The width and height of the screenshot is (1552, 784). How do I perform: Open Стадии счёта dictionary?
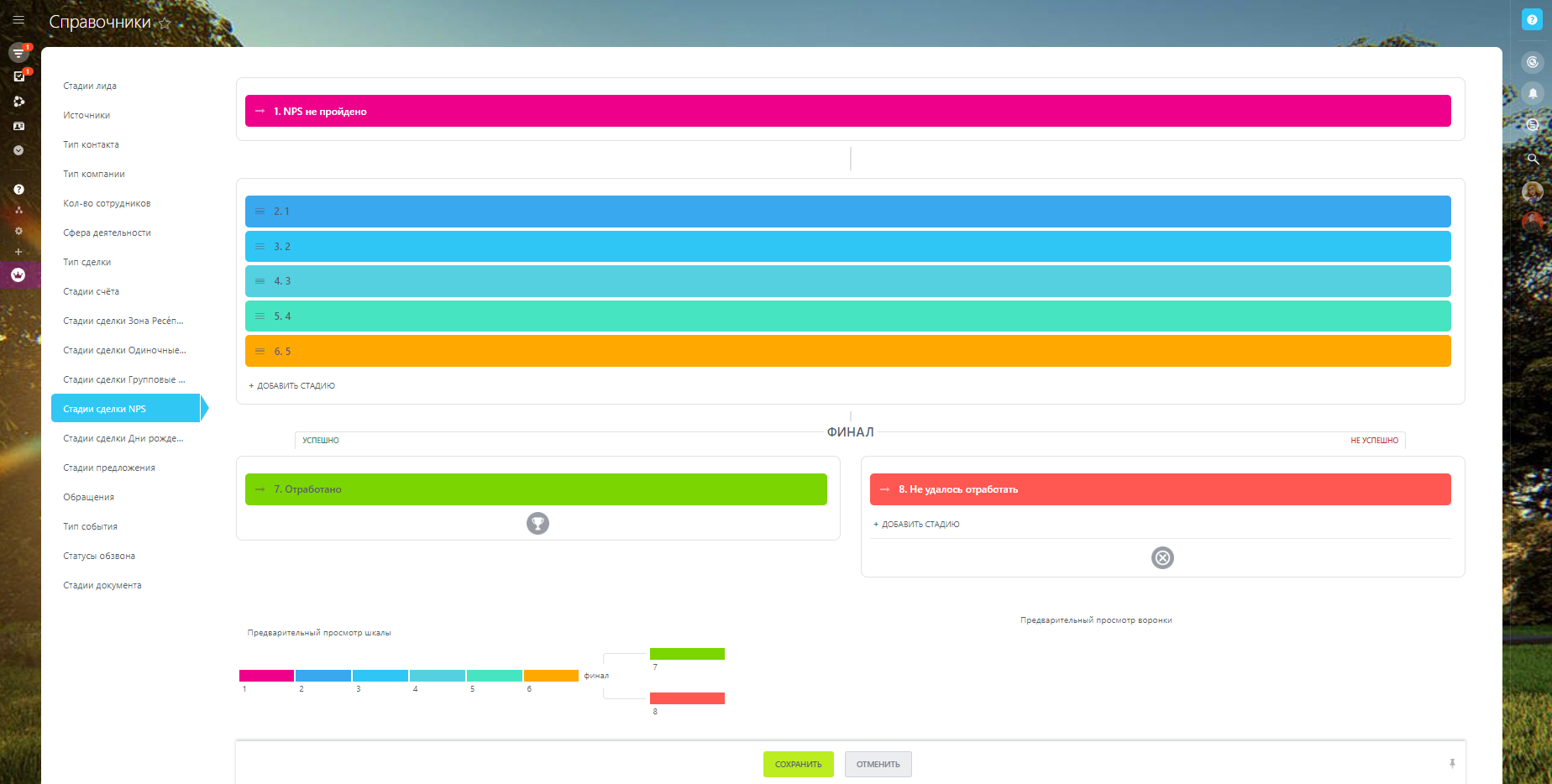[91, 291]
